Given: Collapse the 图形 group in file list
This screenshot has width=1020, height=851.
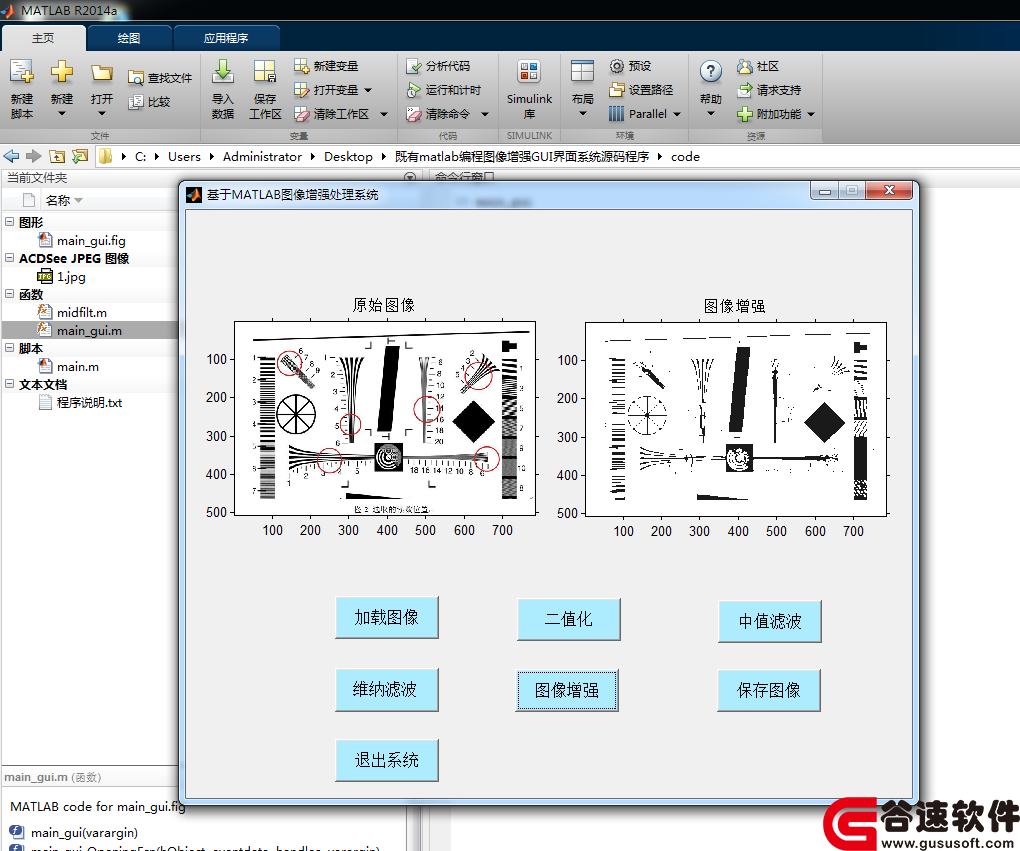Looking at the screenshot, I should (x=9, y=221).
